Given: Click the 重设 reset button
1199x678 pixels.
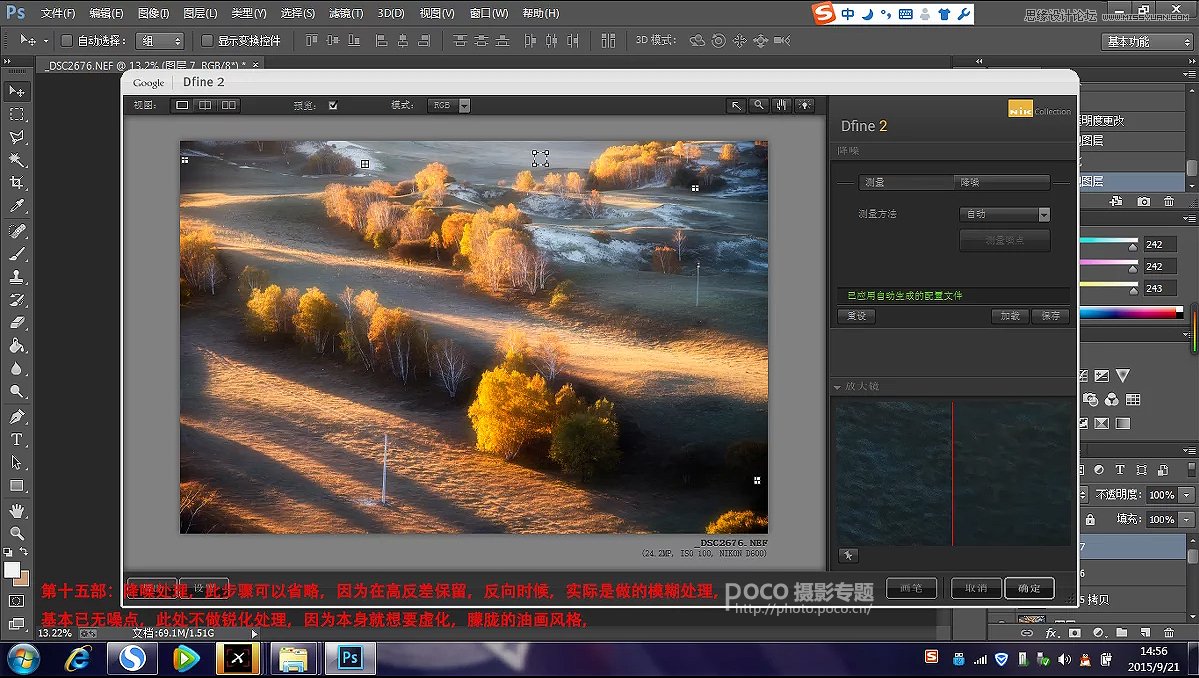Looking at the screenshot, I should (x=856, y=316).
